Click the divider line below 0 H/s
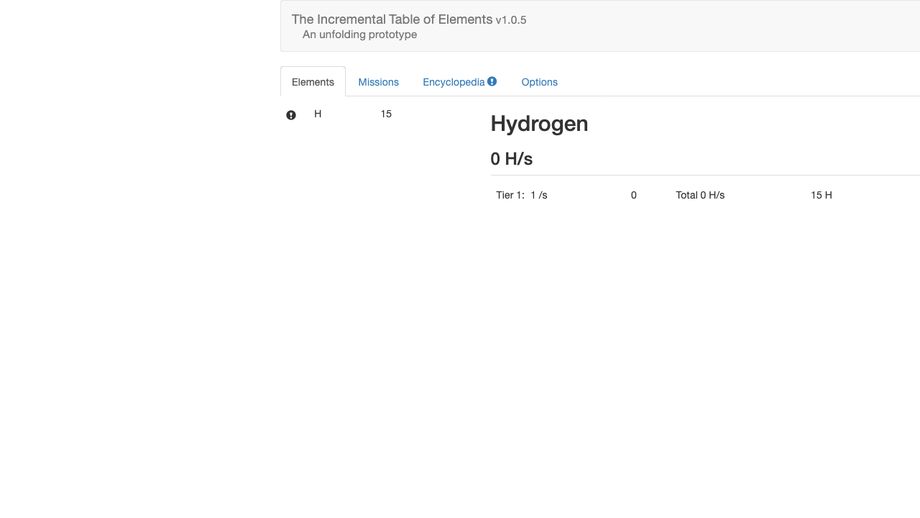This screenshot has width=920, height=518. (x=705, y=175)
